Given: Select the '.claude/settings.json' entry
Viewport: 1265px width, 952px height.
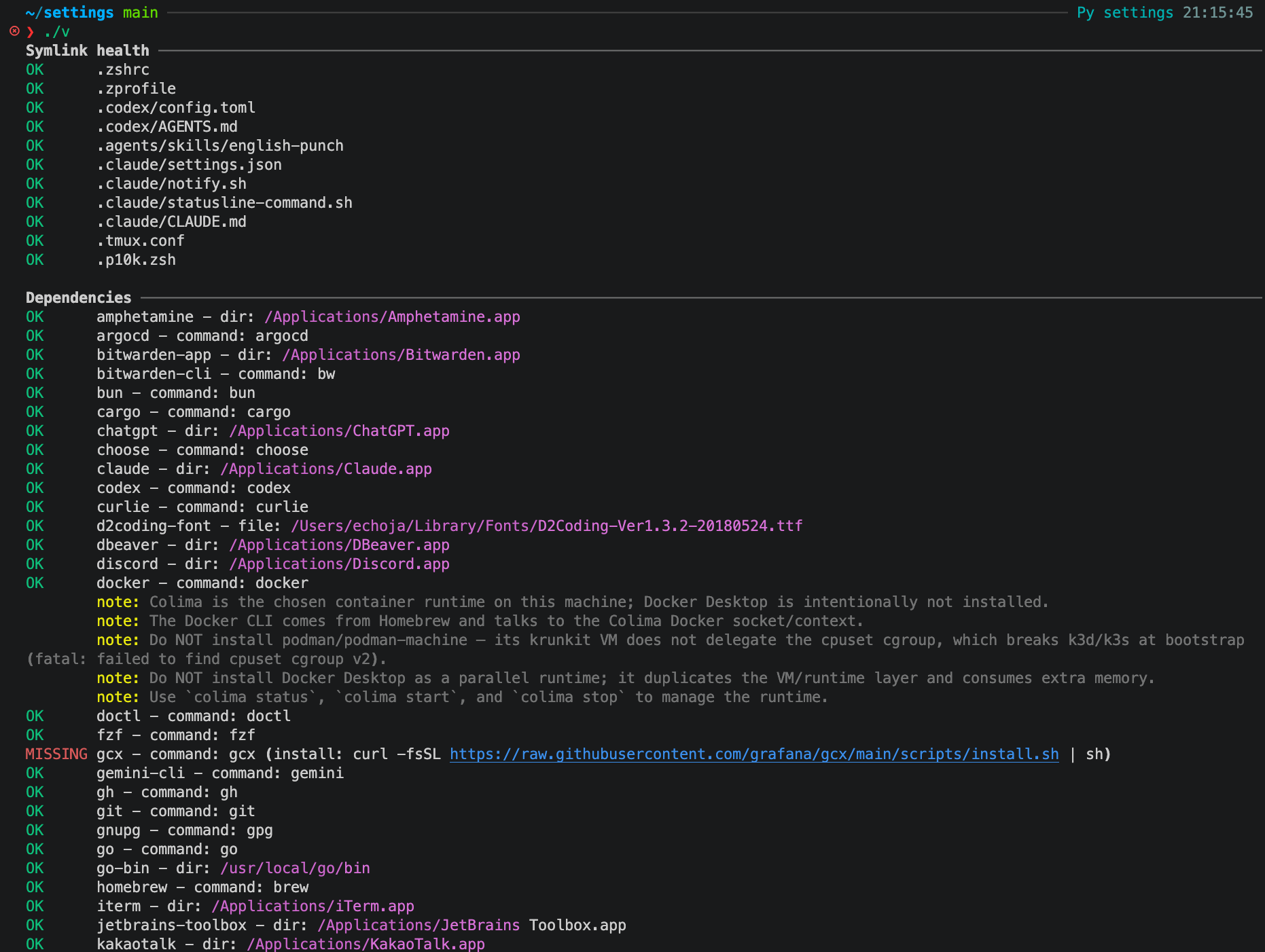Looking at the screenshot, I should [189, 165].
